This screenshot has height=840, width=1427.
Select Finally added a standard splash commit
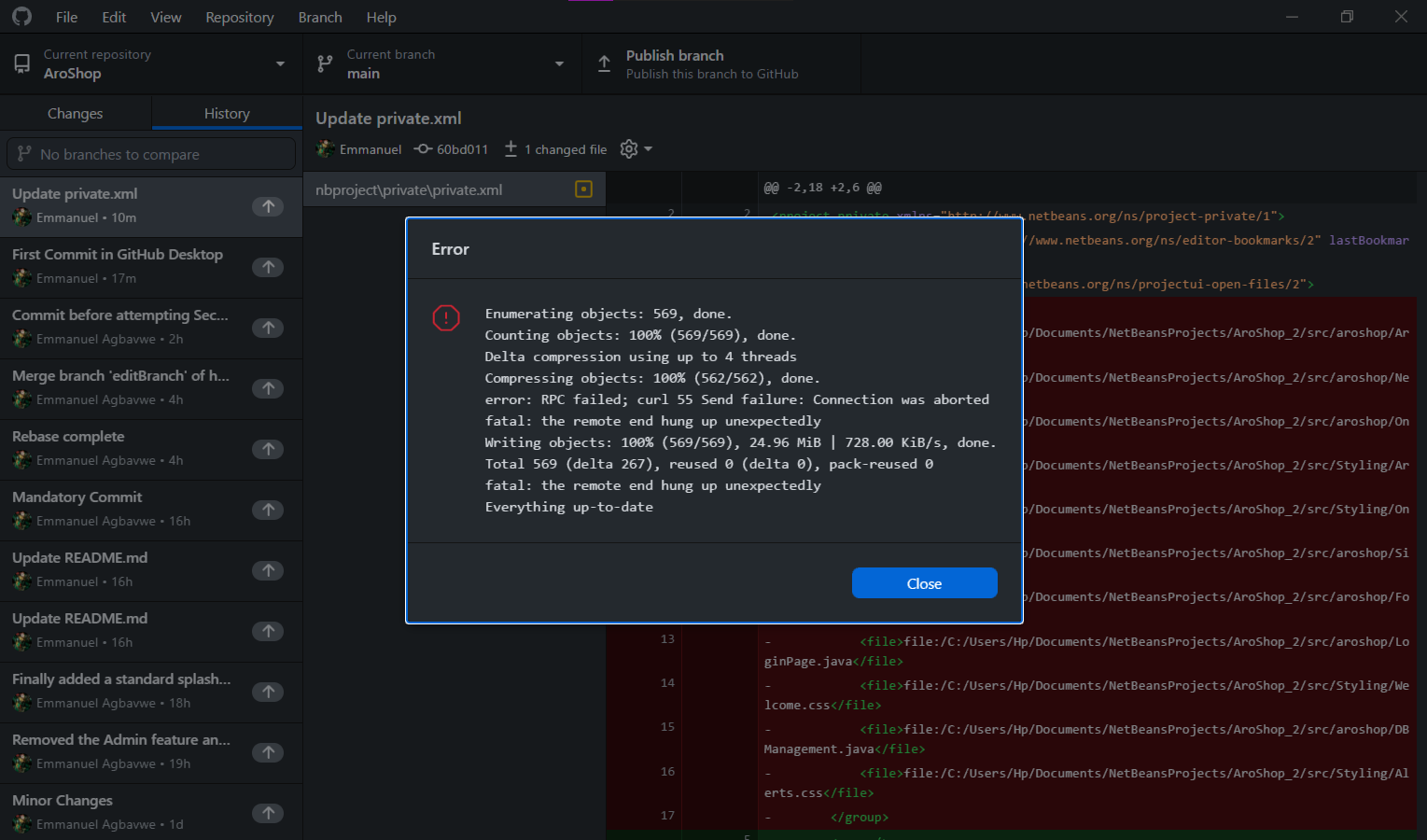(x=151, y=692)
